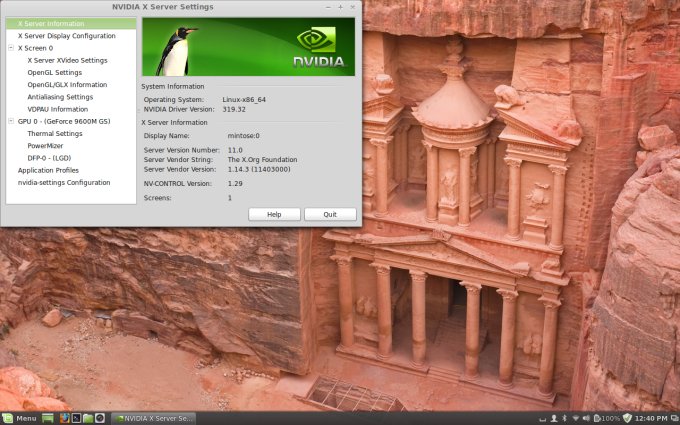Click the battery 100% indicator

[x=607, y=418]
